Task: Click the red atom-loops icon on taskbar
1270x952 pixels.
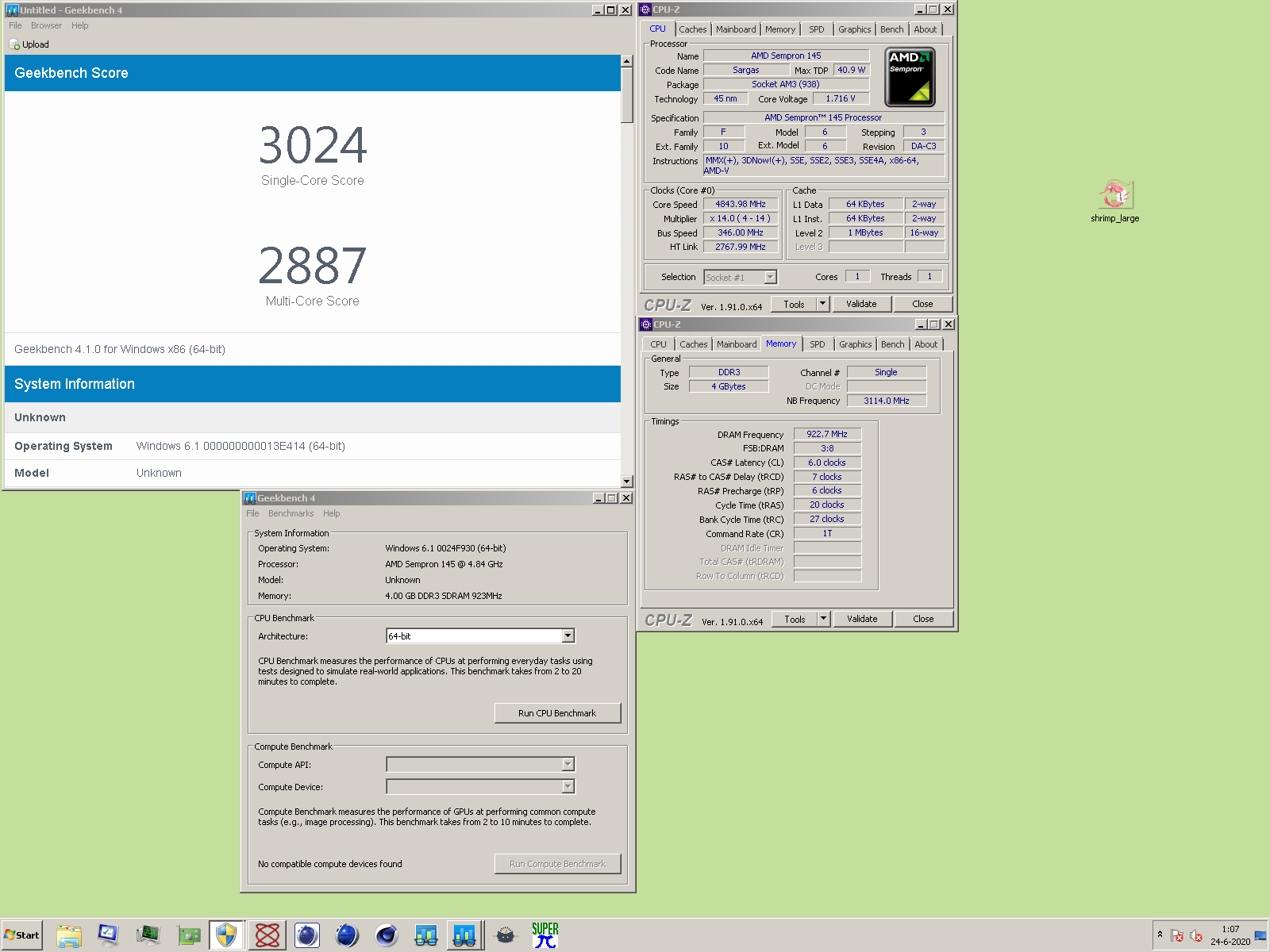Action: pos(267,935)
